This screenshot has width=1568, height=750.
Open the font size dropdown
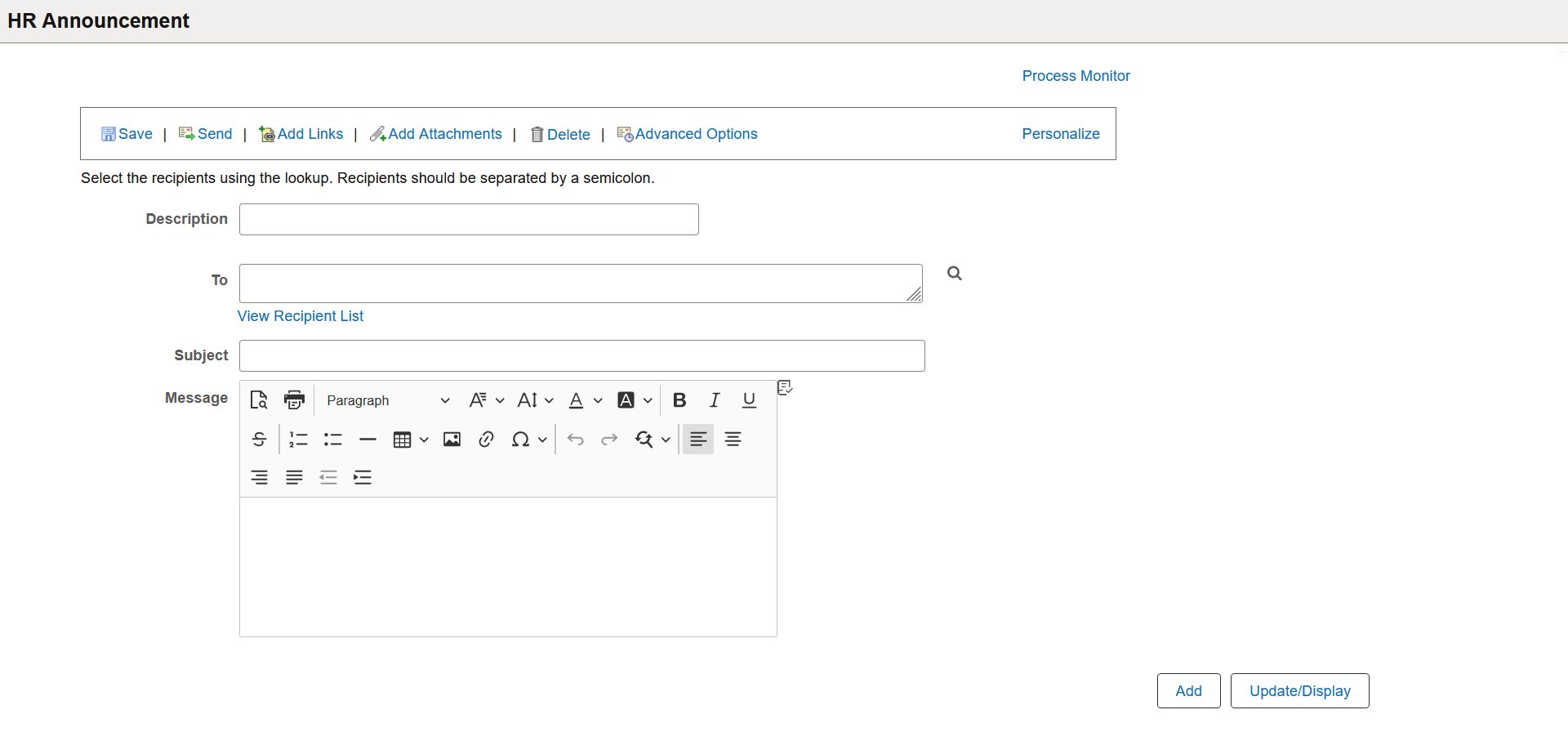coord(535,400)
